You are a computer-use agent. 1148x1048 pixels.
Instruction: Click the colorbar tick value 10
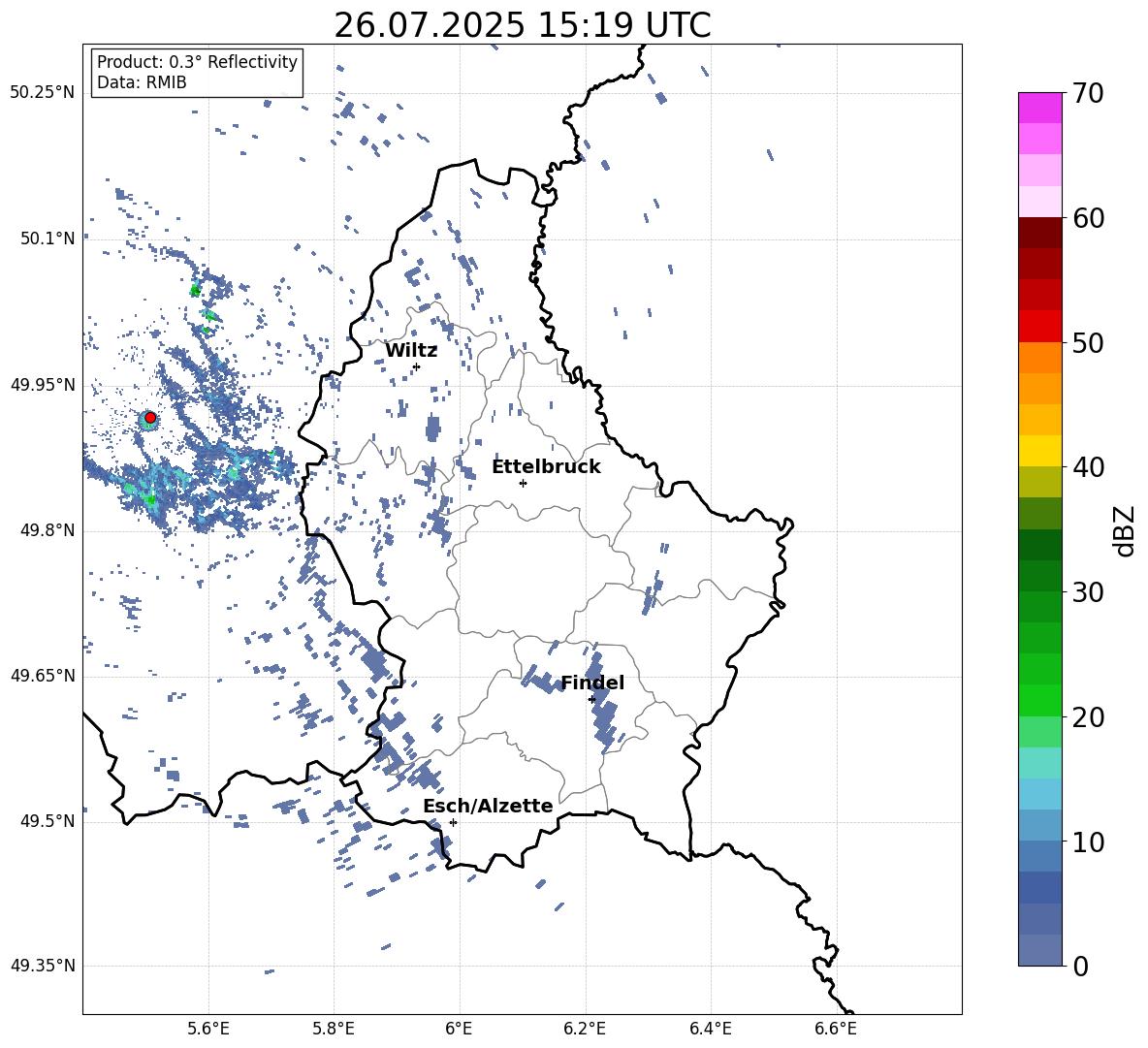(1088, 842)
